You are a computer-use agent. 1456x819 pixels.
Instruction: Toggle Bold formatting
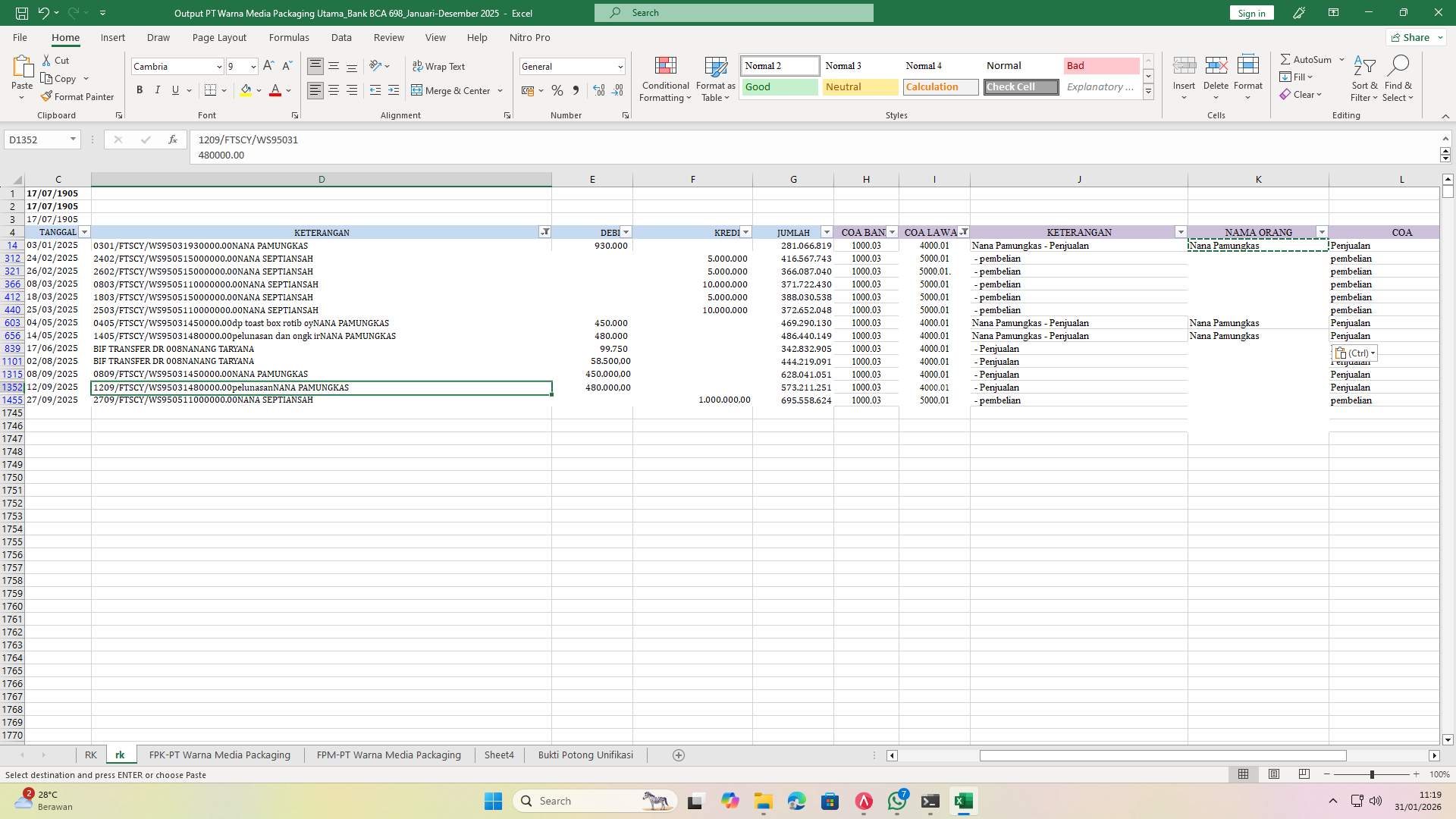140,89
